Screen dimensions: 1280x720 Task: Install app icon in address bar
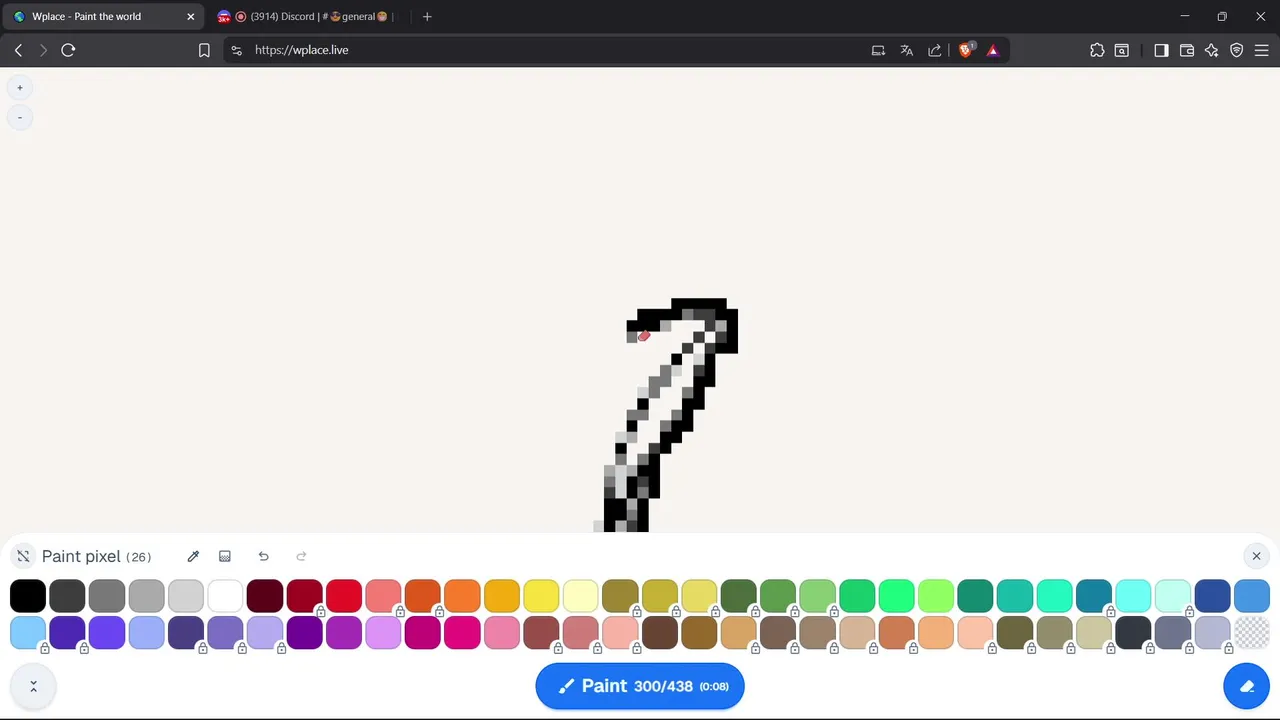pos(878,50)
